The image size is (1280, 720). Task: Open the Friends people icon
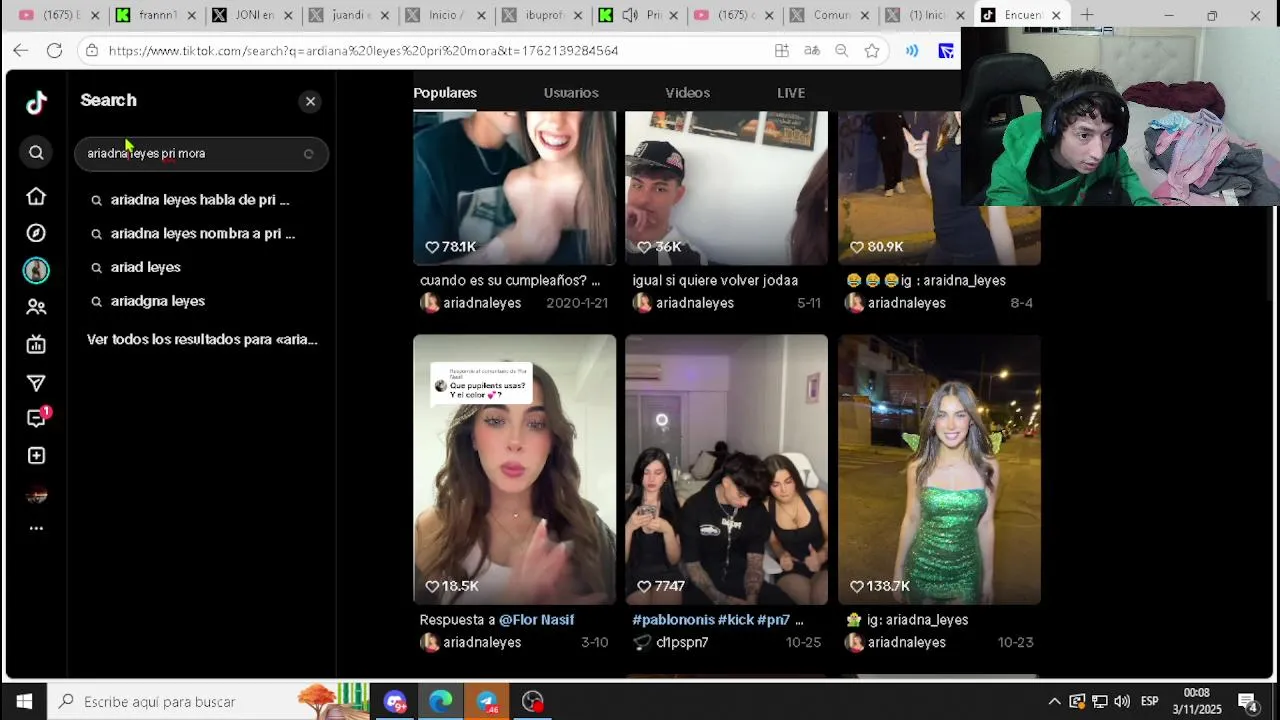[x=36, y=307]
